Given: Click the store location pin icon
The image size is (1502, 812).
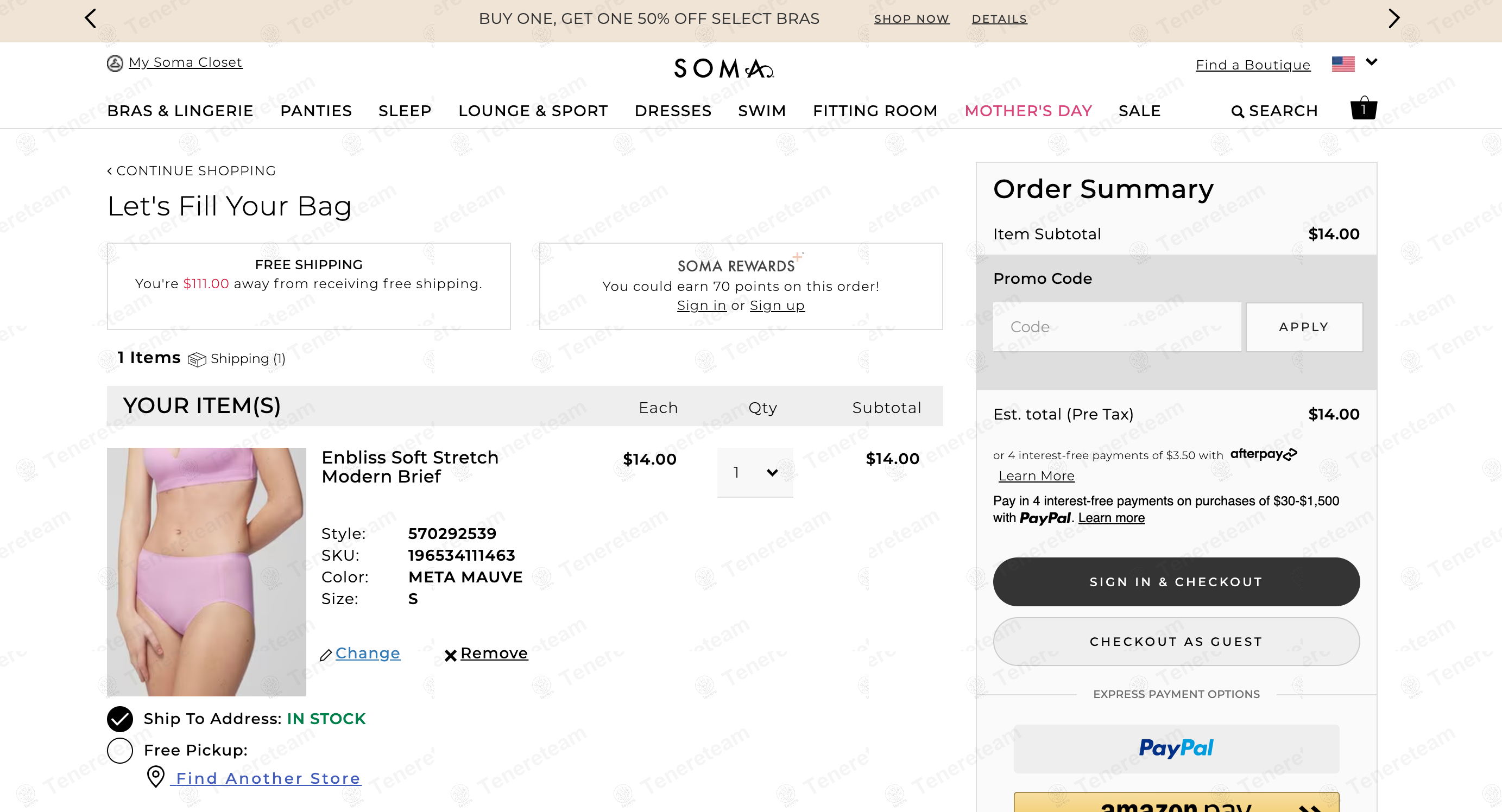Looking at the screenshot, I should pos(156,776).
